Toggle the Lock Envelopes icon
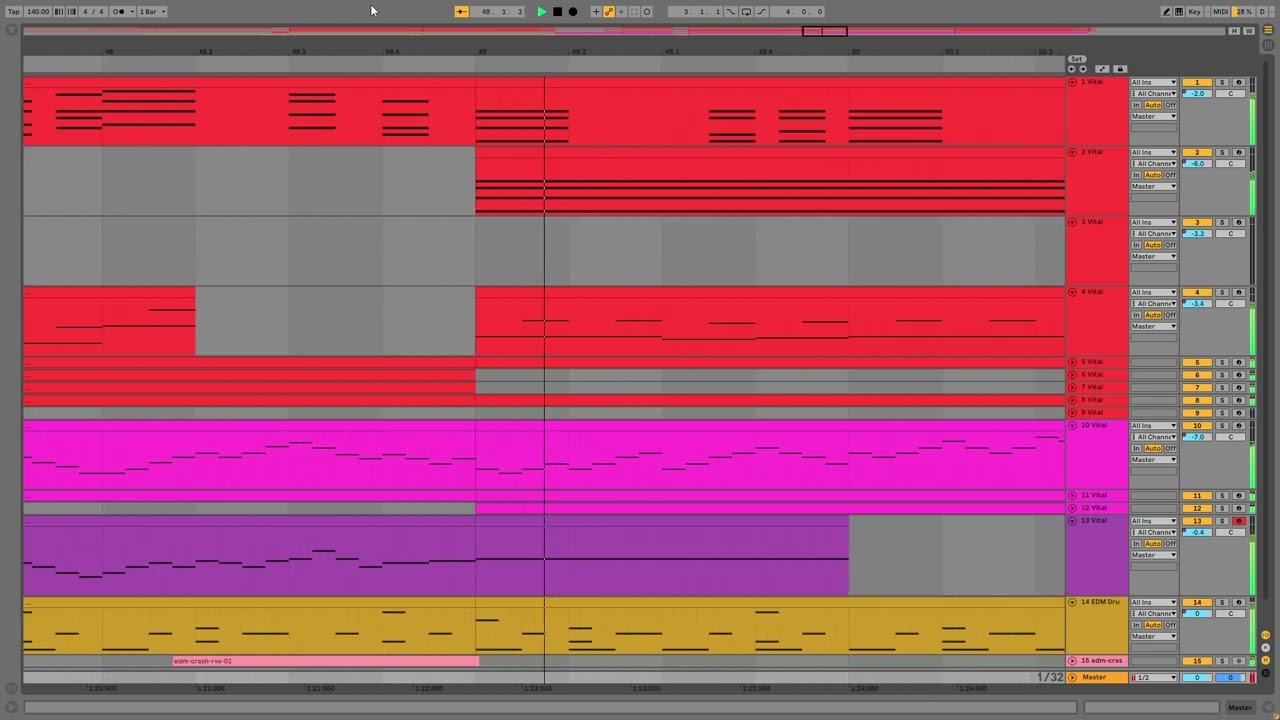This screenshot has height=720, width=1280. pyautogui.click(x=1119, y=70)
